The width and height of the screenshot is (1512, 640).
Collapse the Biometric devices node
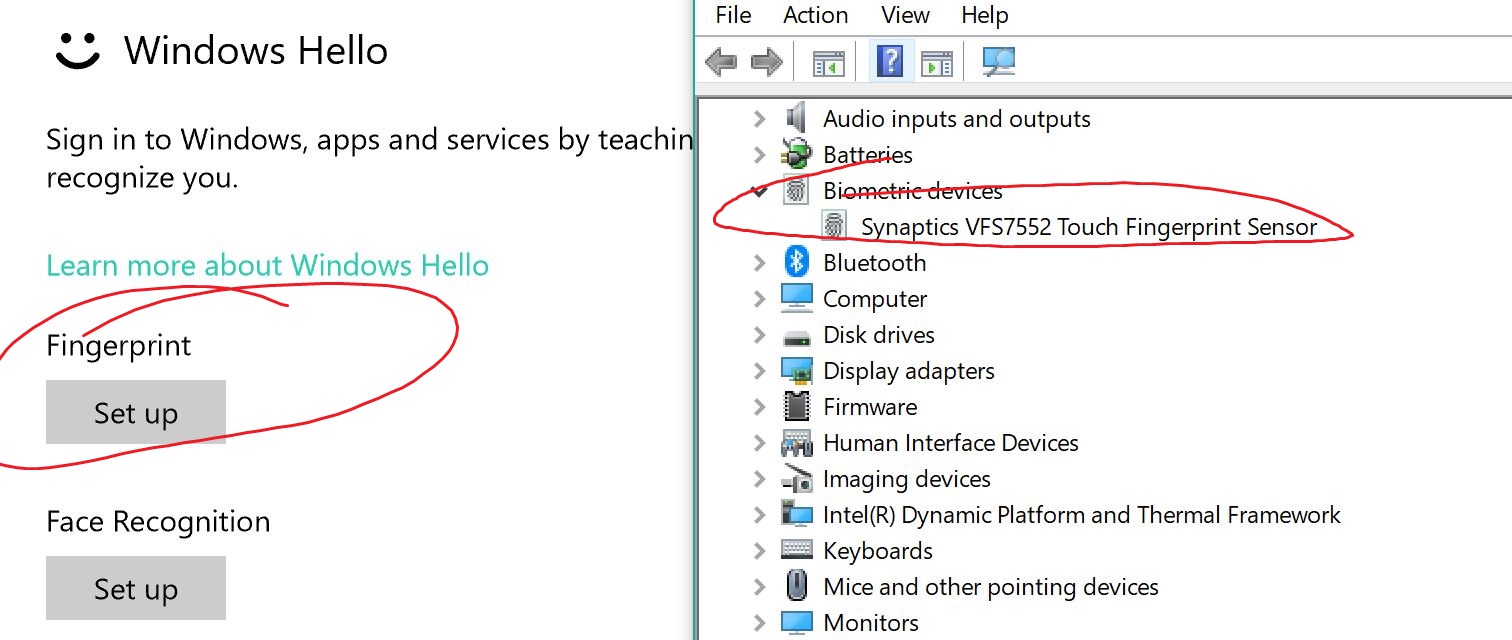click(x=759, y=189)
